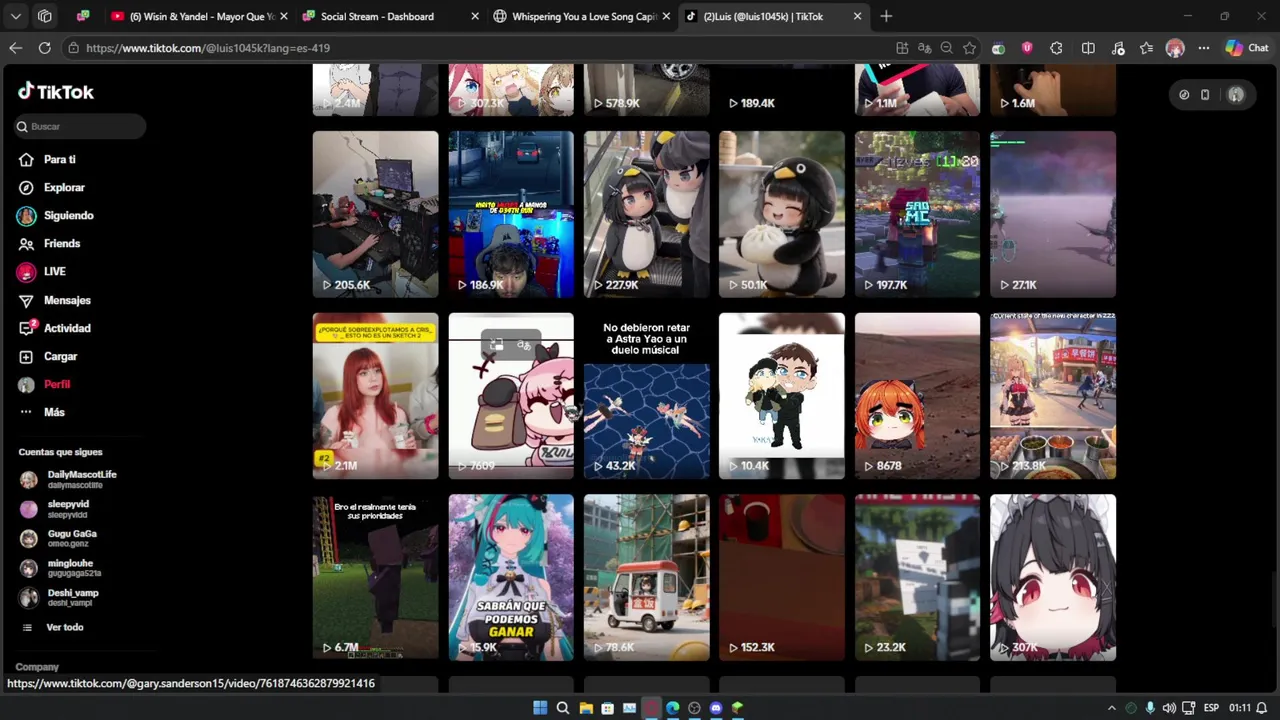Open browser Settings and more menu

pos(1204,48)
